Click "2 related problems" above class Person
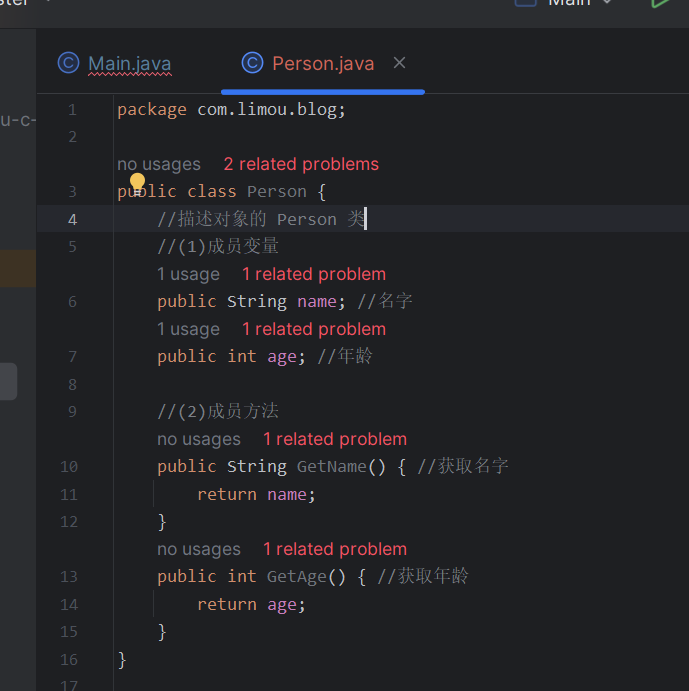The image size is (689, 691). tap(301, 164)
